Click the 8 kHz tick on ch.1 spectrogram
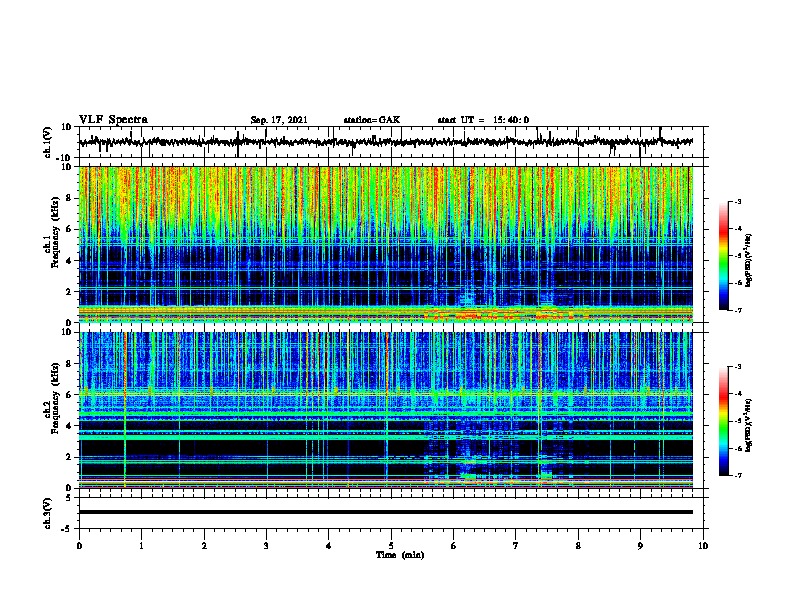 (69, 198)
